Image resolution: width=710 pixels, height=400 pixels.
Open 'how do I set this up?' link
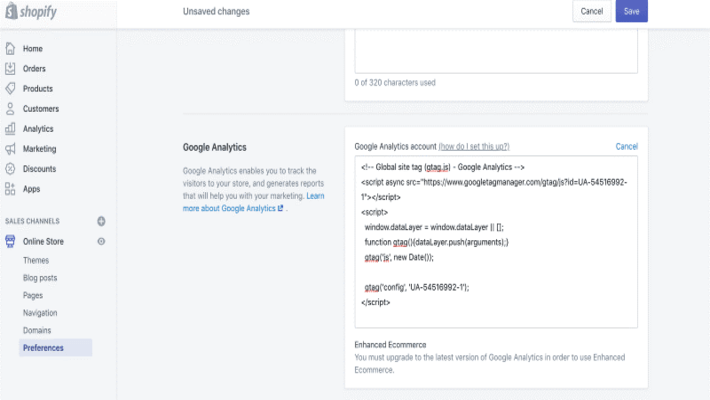pos(474,146)
